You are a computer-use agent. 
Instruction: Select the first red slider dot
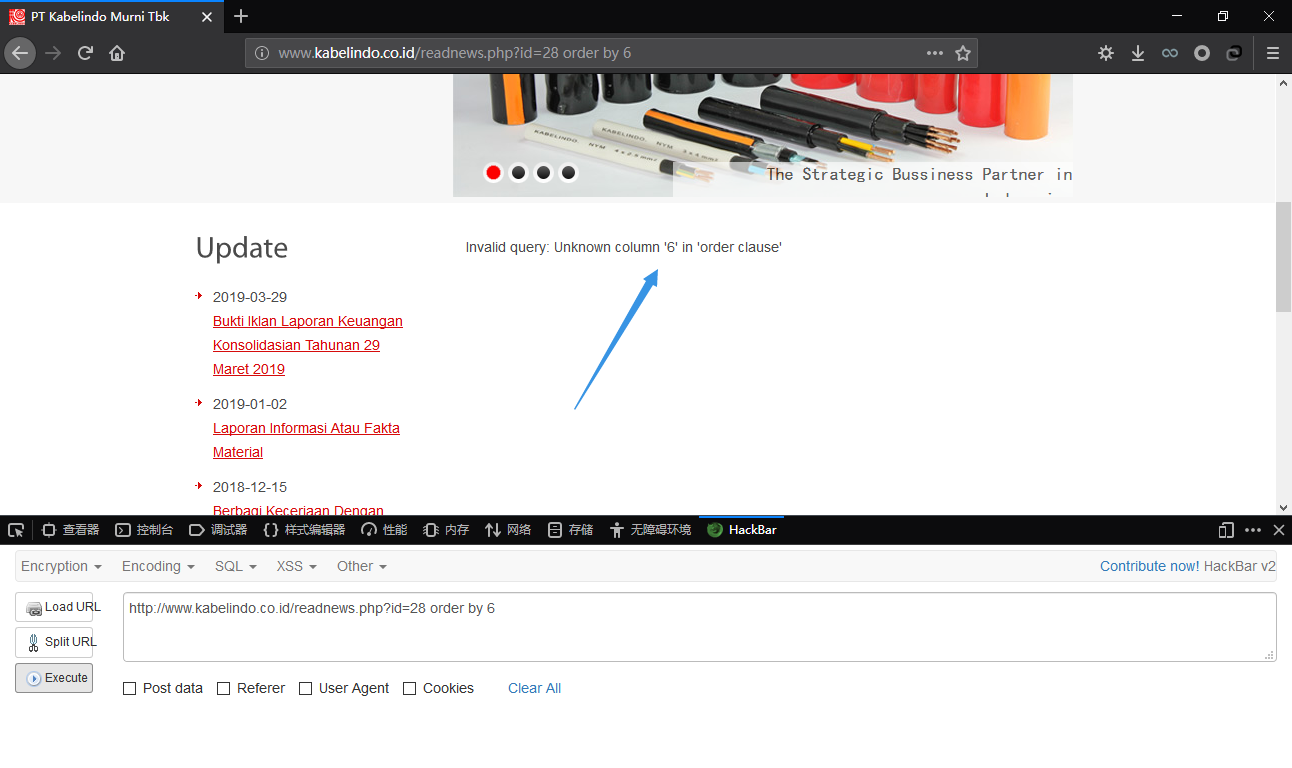click(x=493, y=173)
